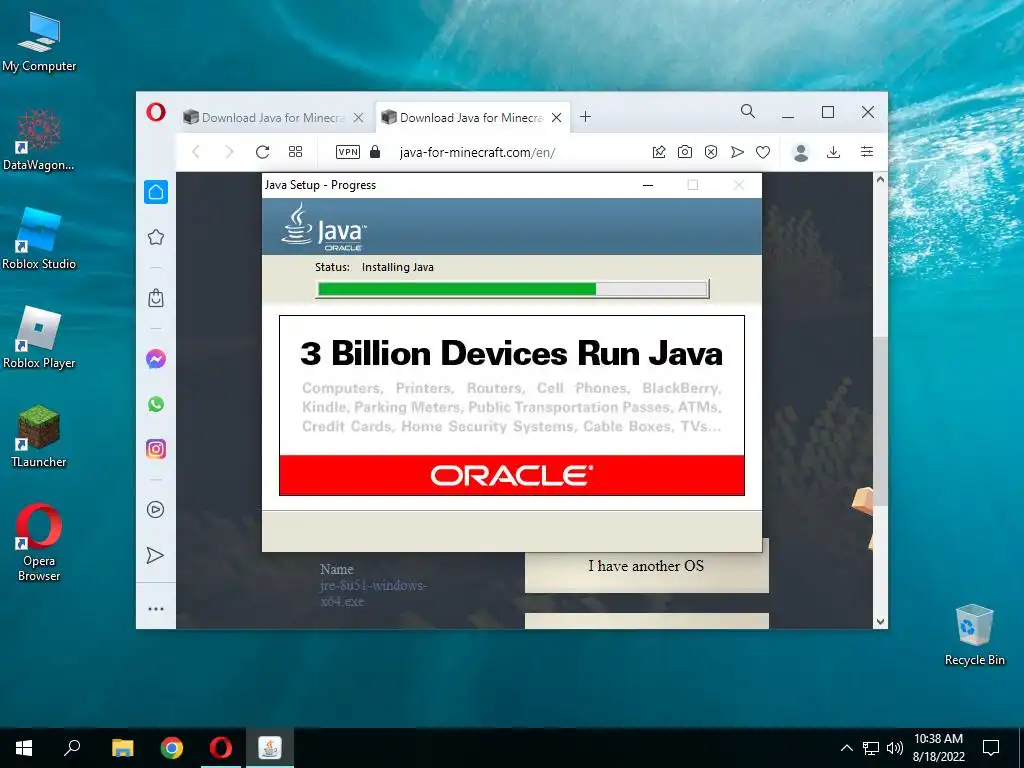Screen dimensions: 1024x768
Task: Click the 'I have another OS' button
Action: (647, 566)
